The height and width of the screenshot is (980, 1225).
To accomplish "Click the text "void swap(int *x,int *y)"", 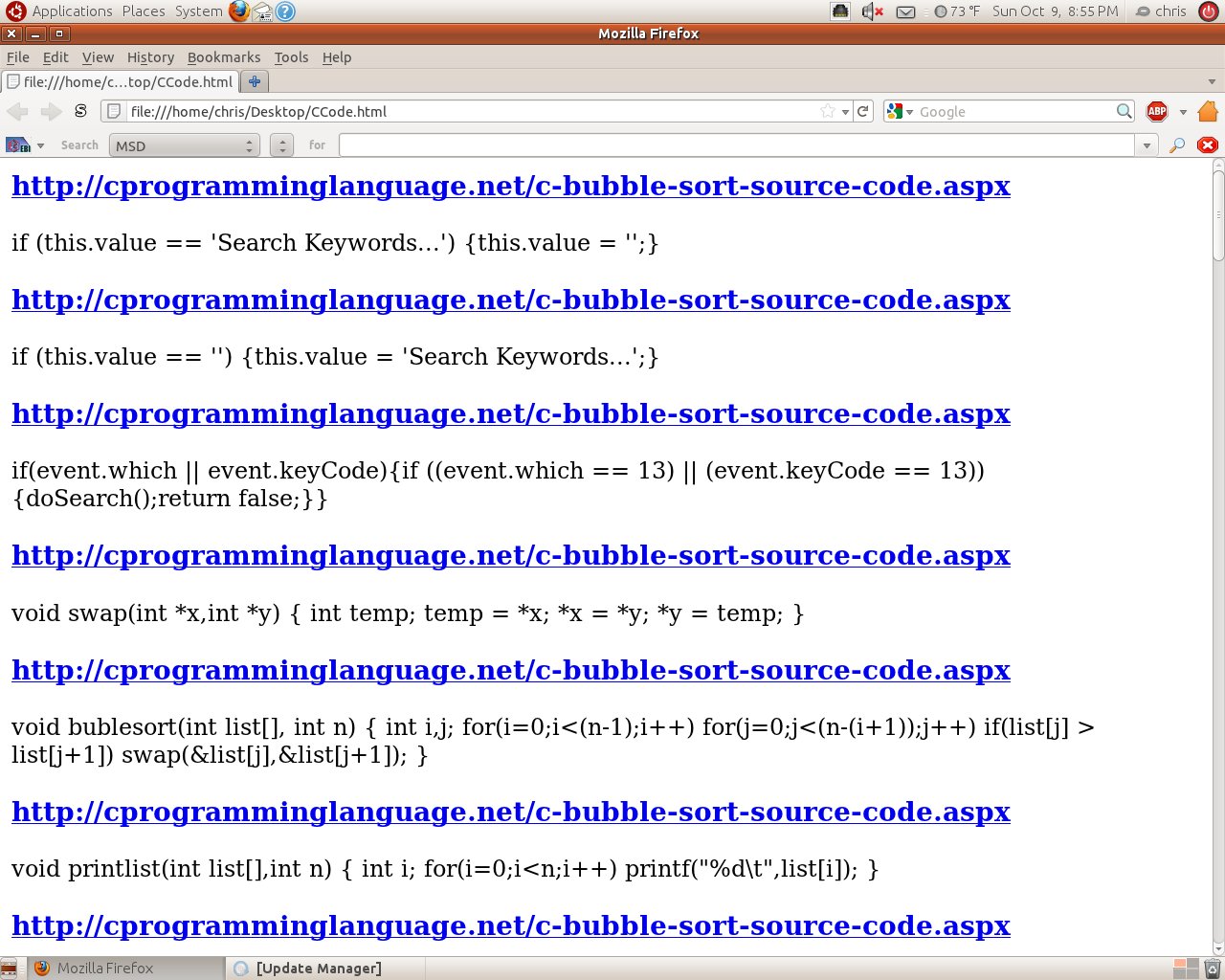I will coord(146,613).
